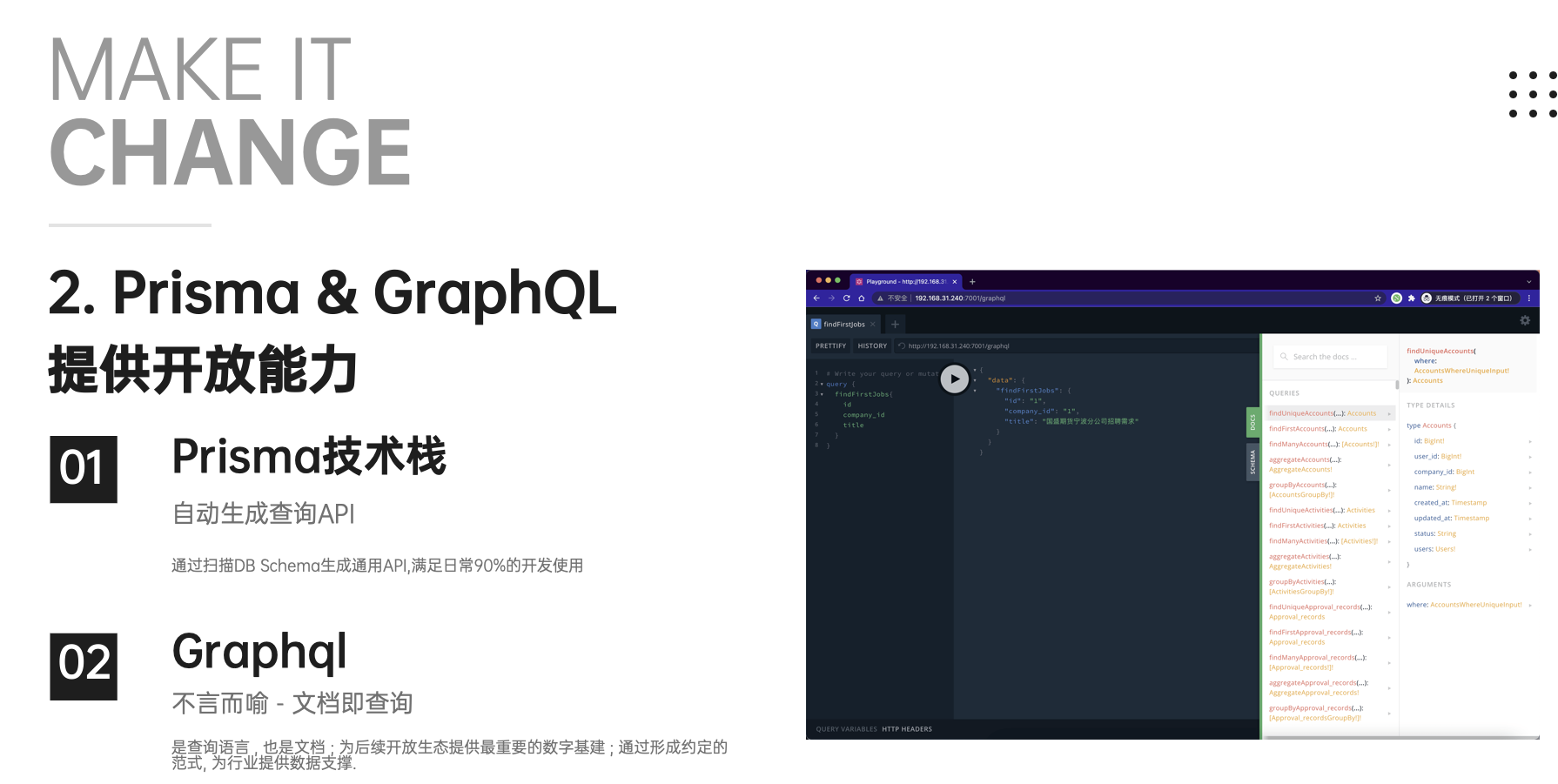Open findManyActivities query in docs
The height and width of the screenshot is (784, 1558).
pos(1329,541)
